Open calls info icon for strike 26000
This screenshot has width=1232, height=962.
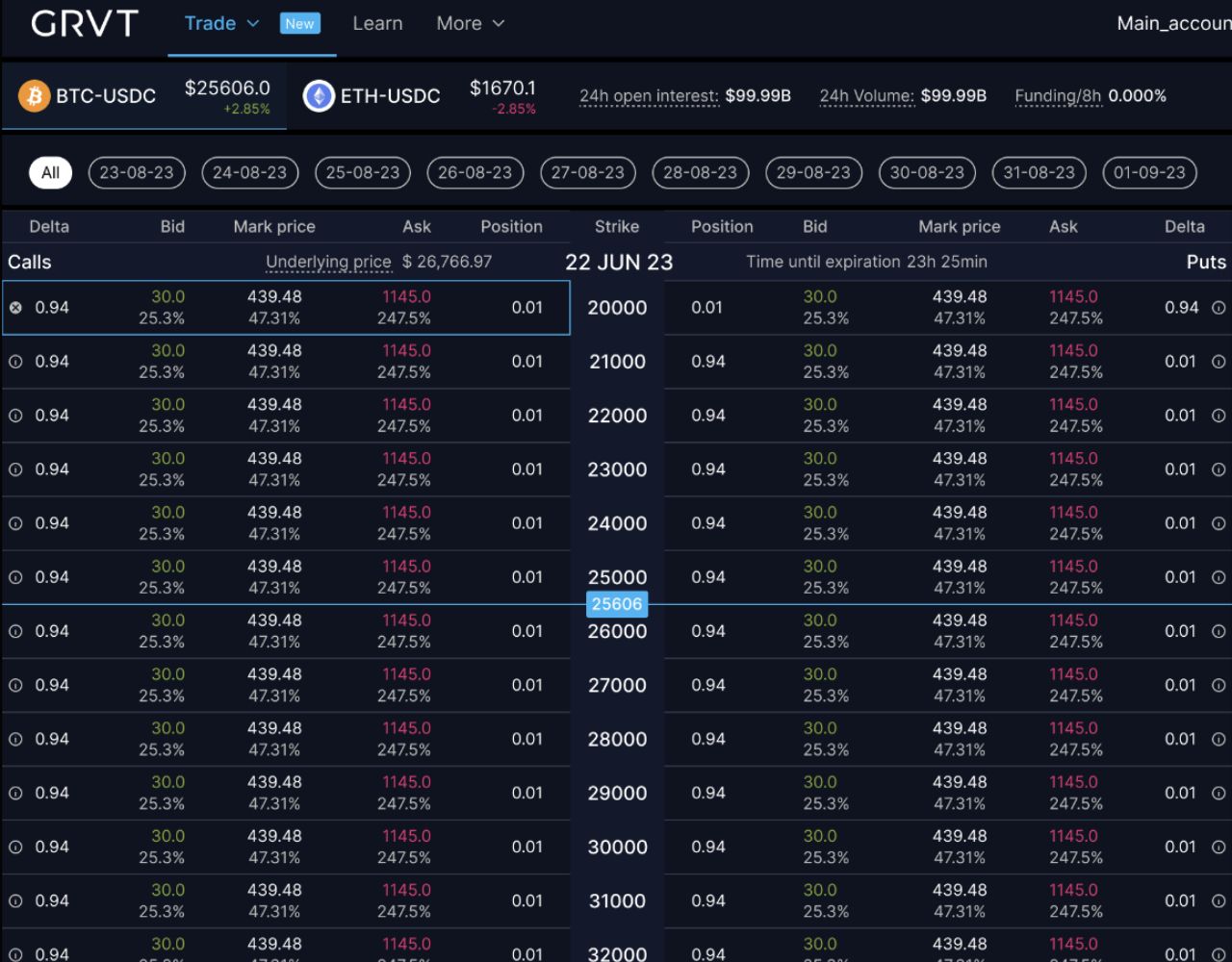point(15,631)
